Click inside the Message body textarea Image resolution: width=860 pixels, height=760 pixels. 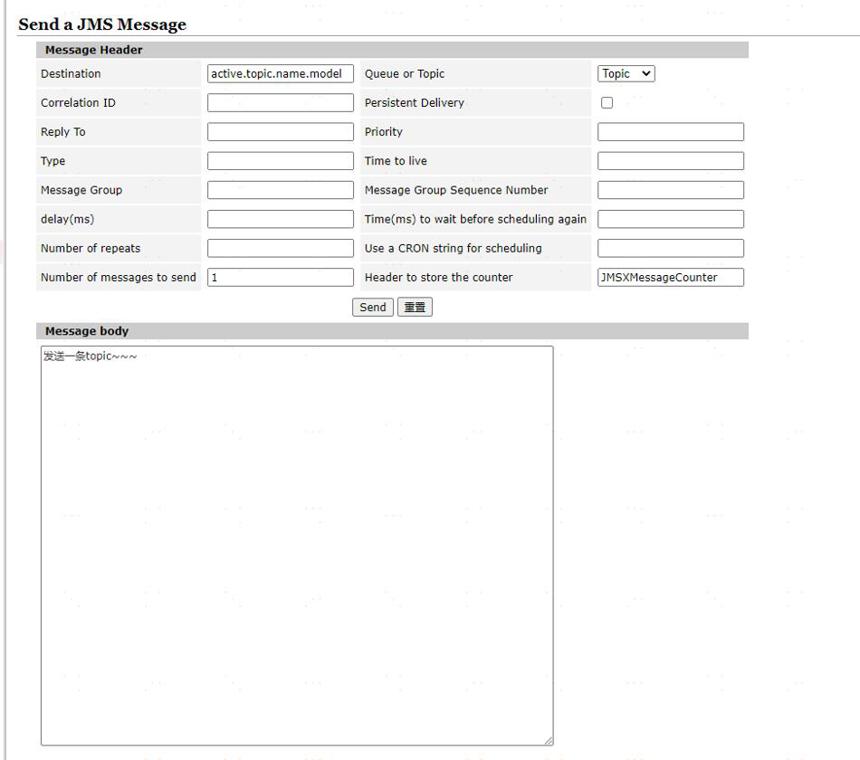click(297, 546)
